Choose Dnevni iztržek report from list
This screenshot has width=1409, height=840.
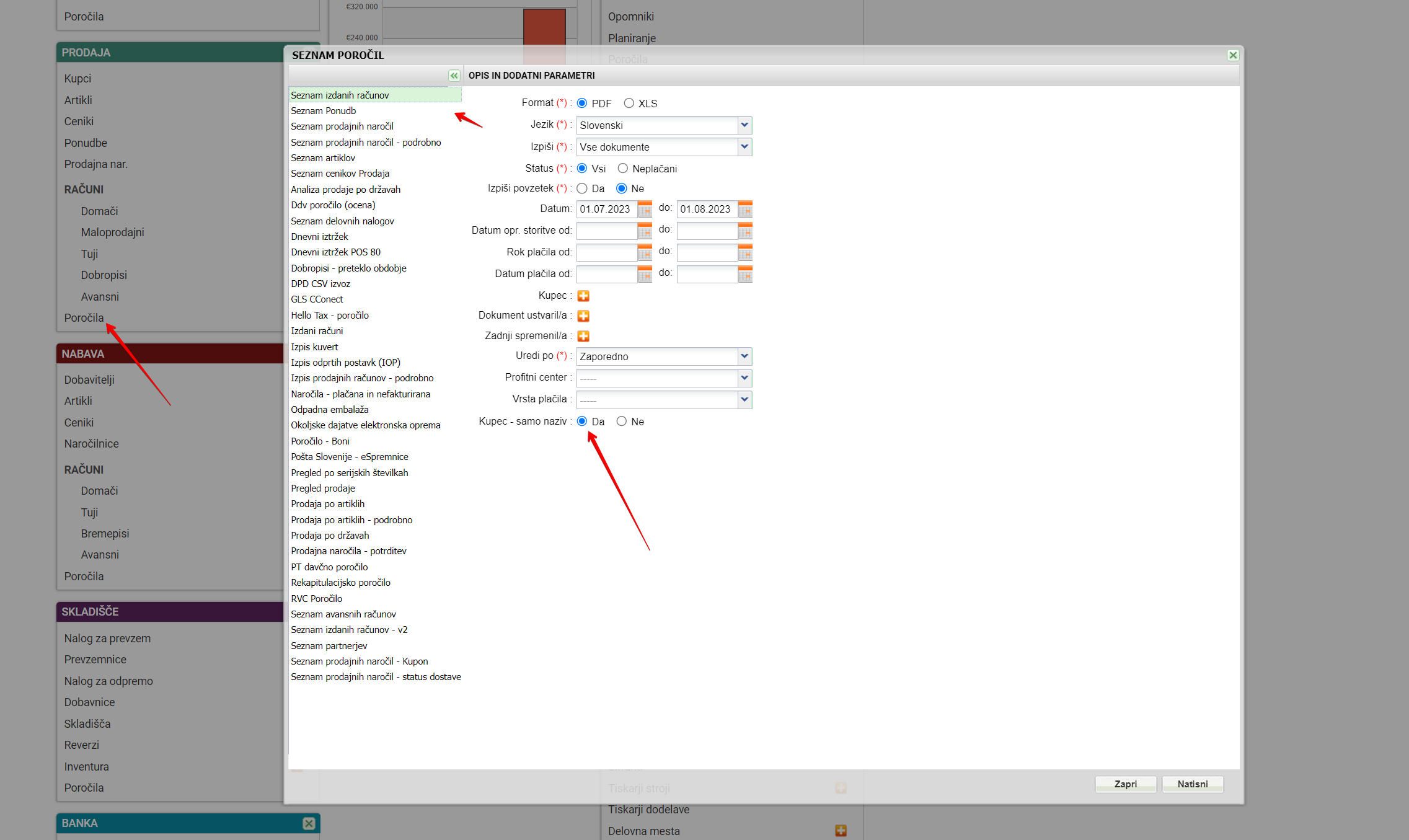(320, 237)
